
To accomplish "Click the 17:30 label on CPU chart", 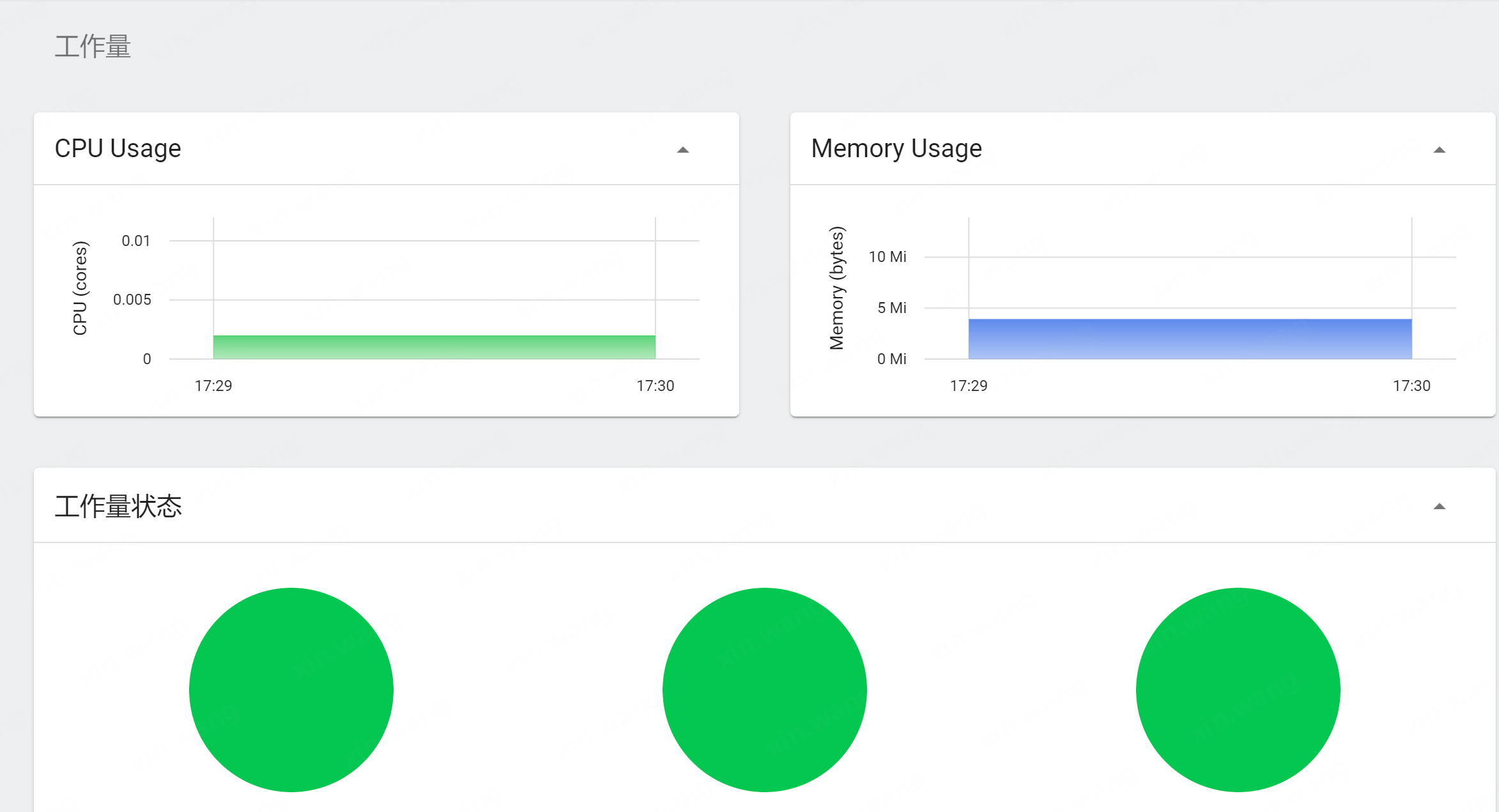I will point(656,386).
